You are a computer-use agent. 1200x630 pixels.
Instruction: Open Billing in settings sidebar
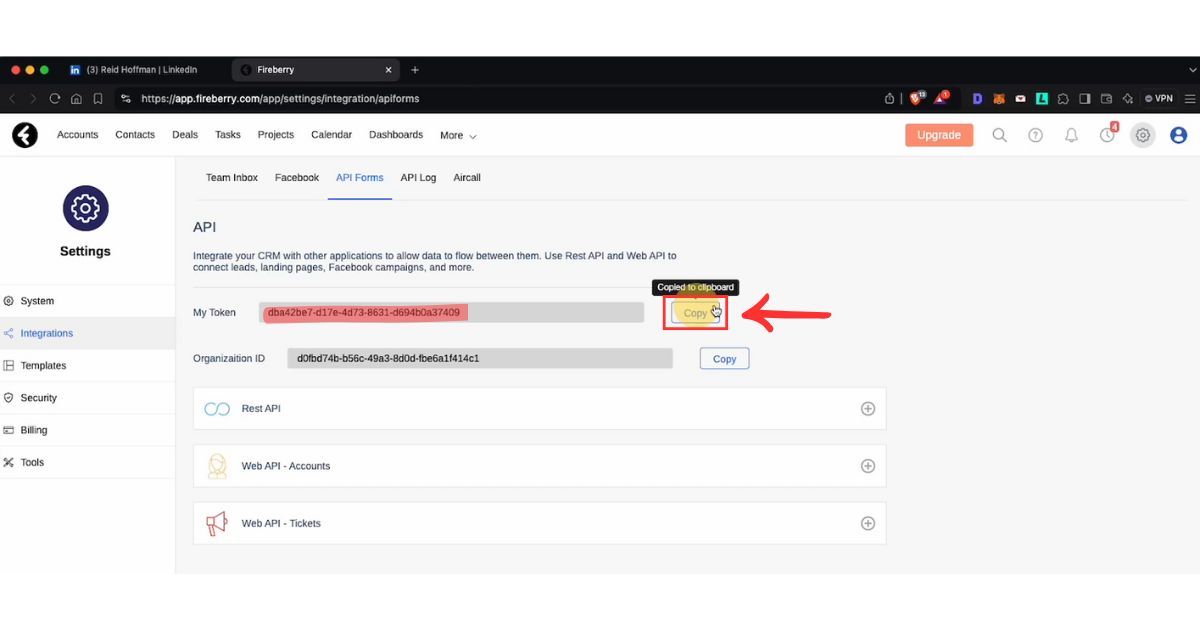point(87,430)
